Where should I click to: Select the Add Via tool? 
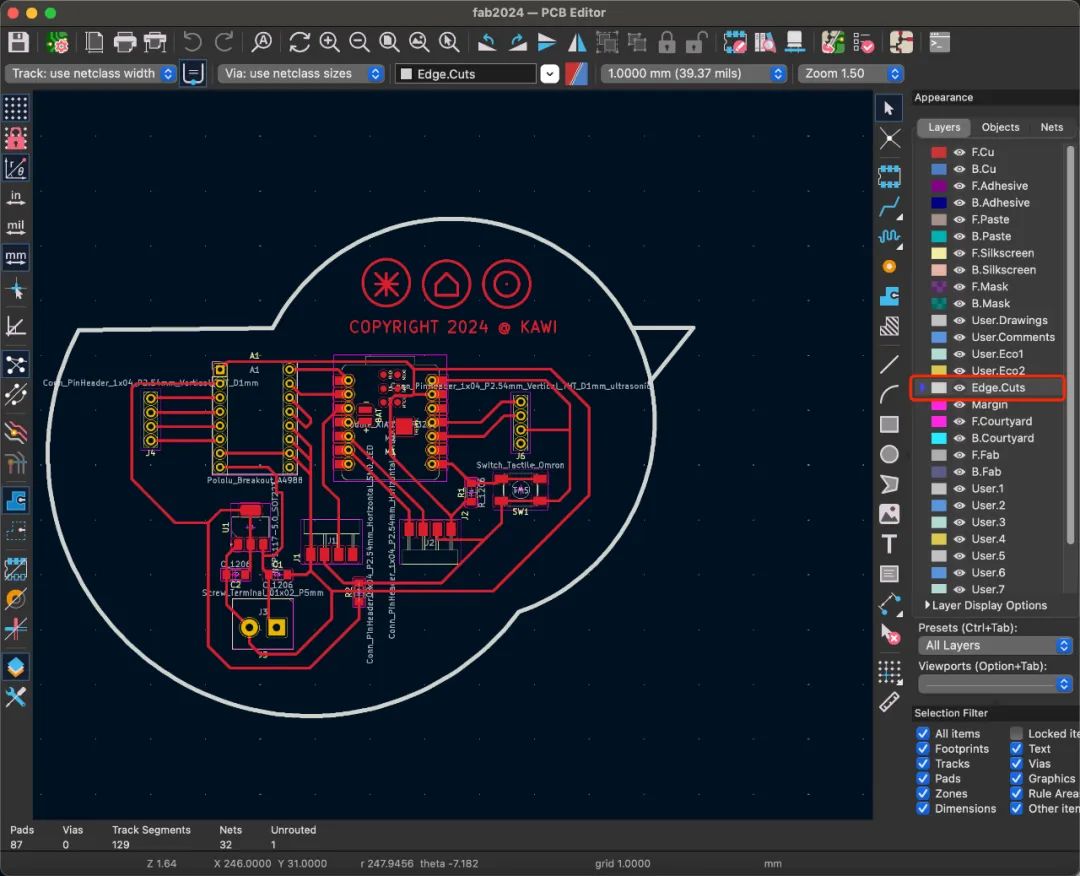[889, 267]
